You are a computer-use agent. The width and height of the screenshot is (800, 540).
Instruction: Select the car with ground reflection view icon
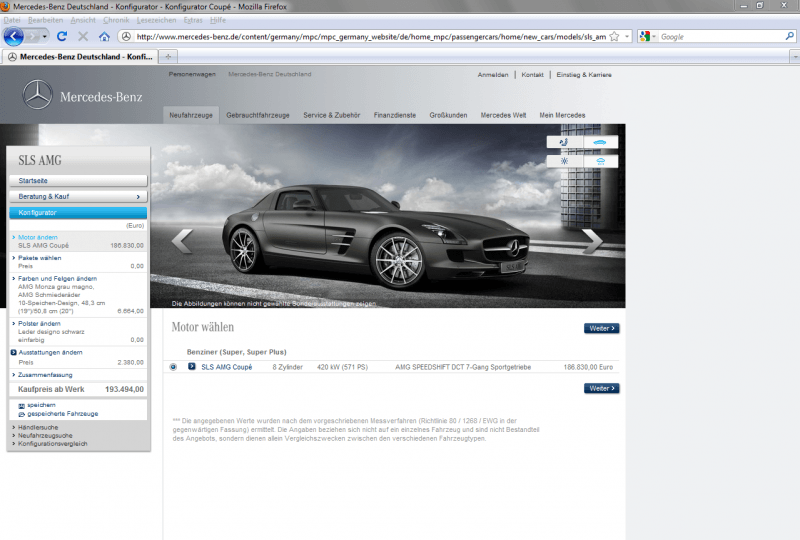tap(600, 161)
